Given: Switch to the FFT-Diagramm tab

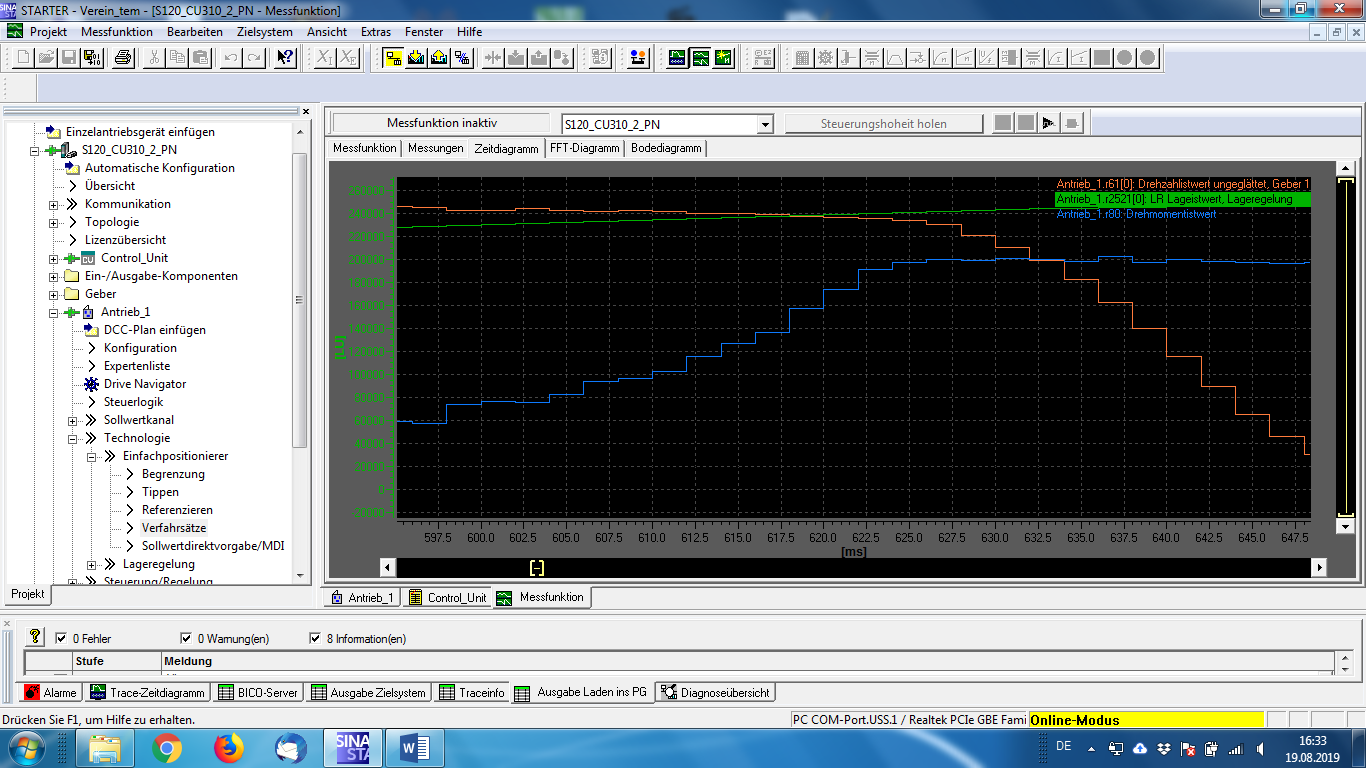Looking at the screenshot, I should click(x=585, y=148).
